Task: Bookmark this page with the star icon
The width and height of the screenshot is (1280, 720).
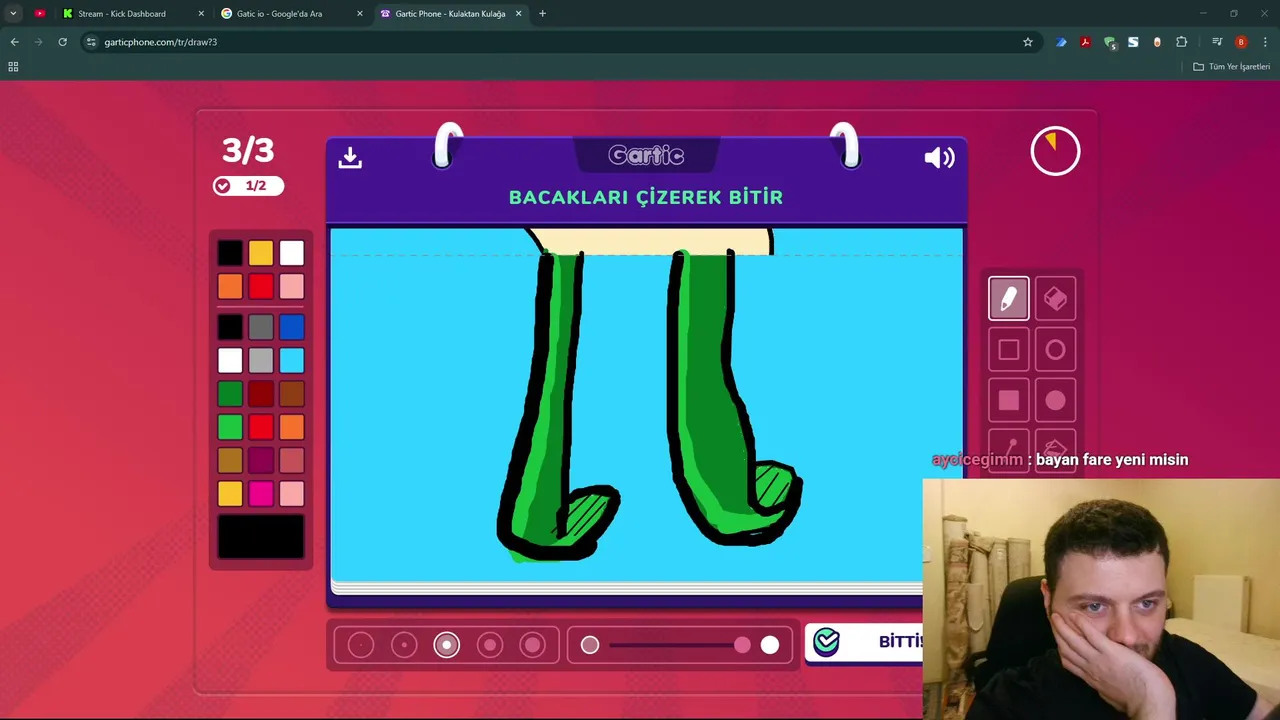Action: [x=1027, y=42]
